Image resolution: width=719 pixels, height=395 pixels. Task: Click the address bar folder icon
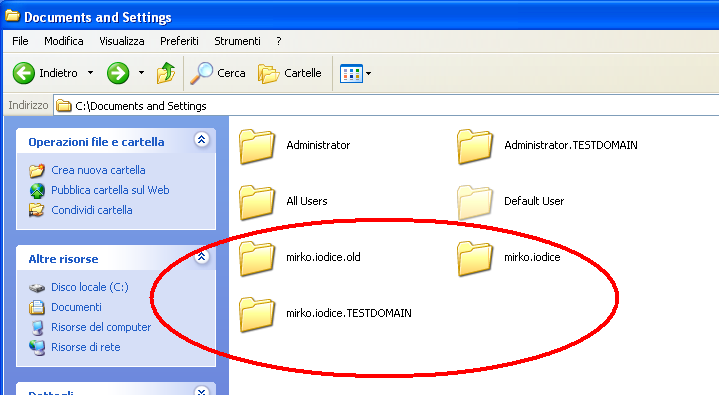coord(64,106)
